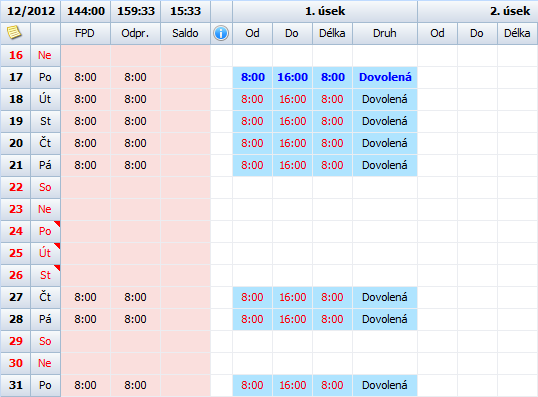Click Odpr. 8:00 value on day 31
Image resolution: width=538 pixels, height=397 pixels.
[136, 385]
